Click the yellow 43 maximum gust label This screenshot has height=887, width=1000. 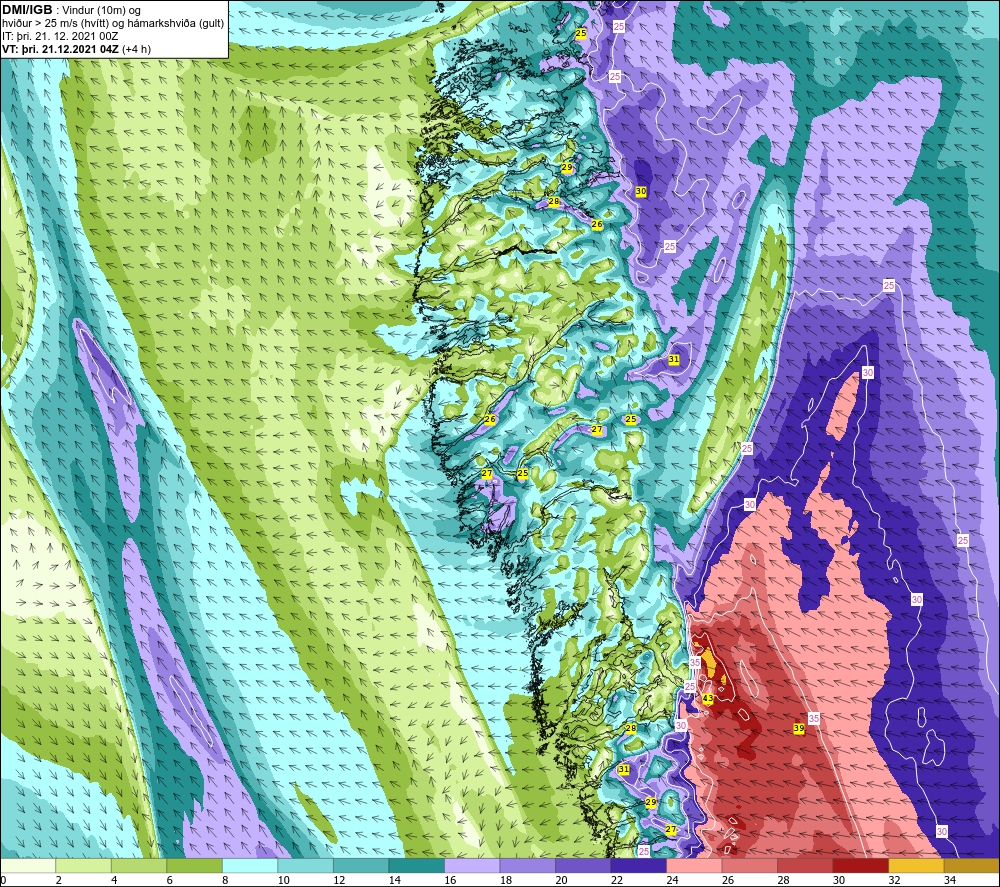pos(708,698)
